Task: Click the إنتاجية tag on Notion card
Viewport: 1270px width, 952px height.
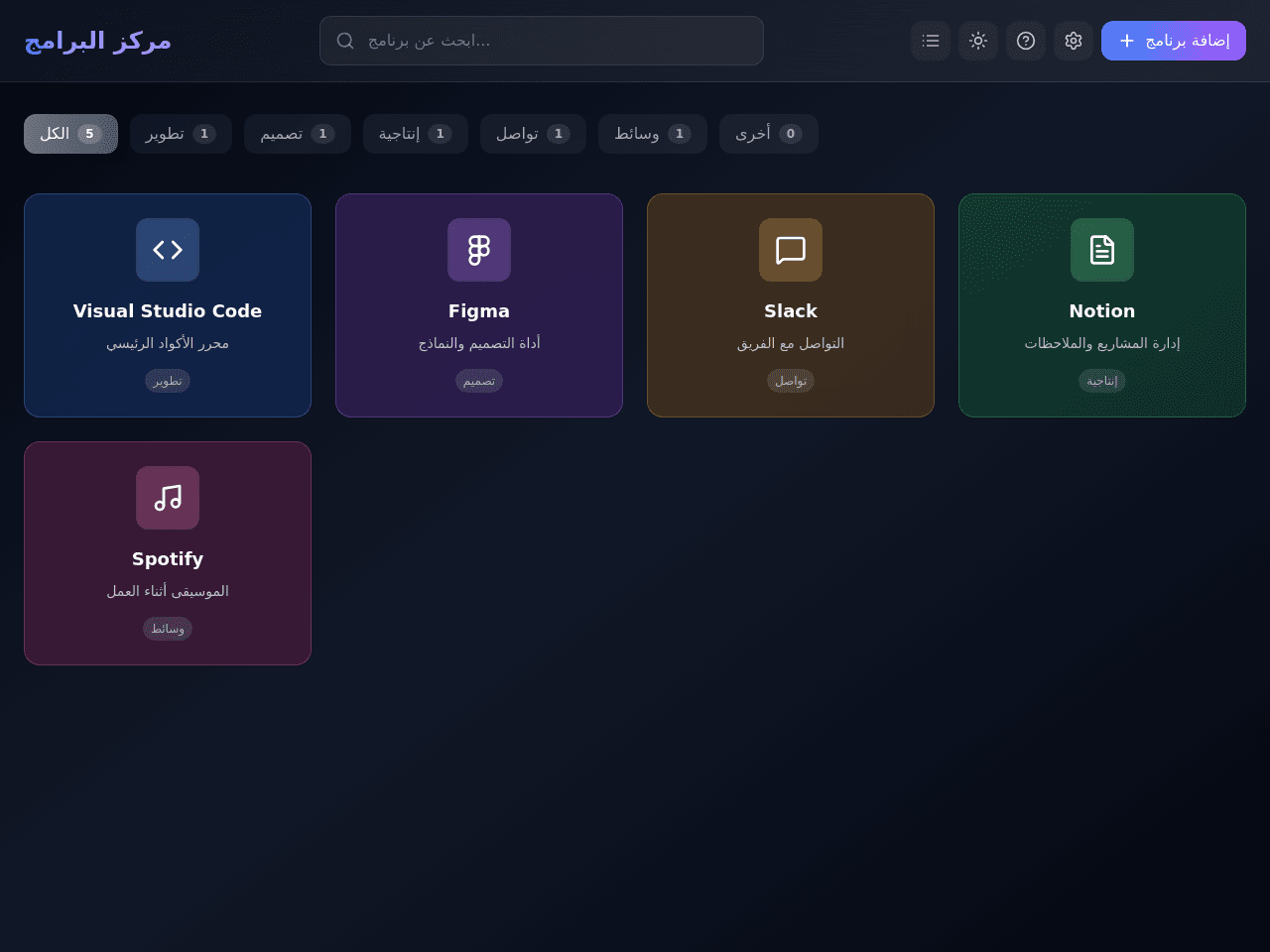Action: click(1102, 381)
